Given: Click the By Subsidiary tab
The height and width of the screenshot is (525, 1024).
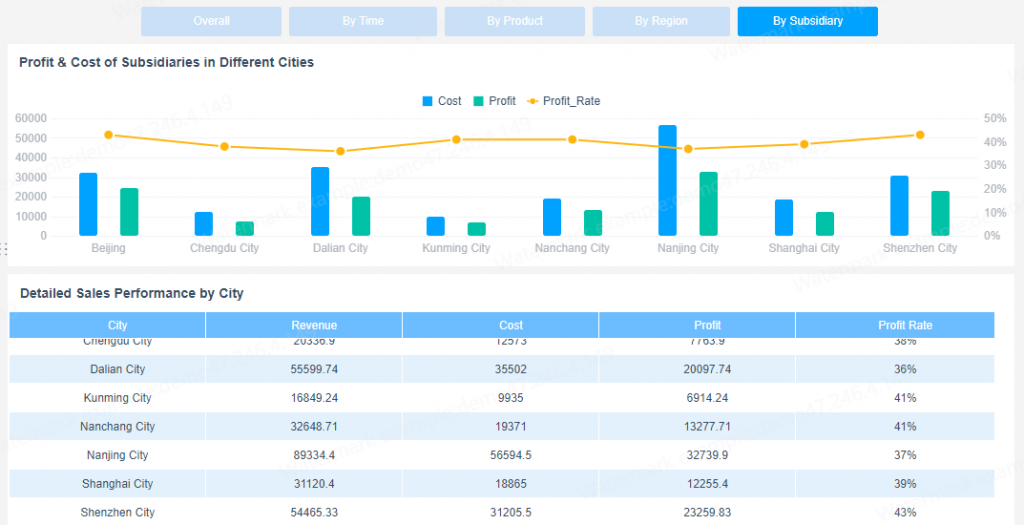Looking at the screenshot, I should [808, 21].
